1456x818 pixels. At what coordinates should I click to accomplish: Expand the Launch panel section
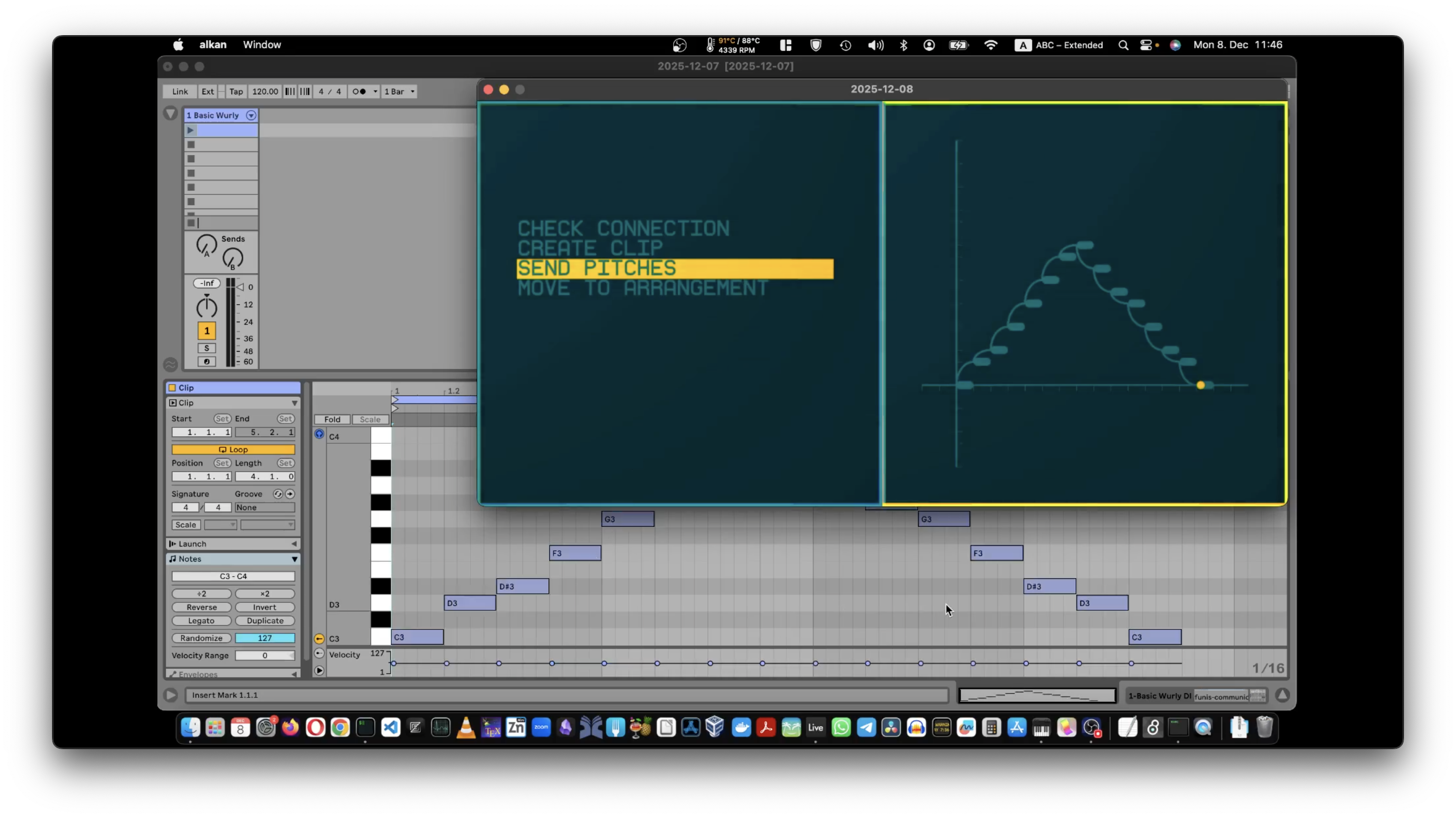click(x=294, y=544)
